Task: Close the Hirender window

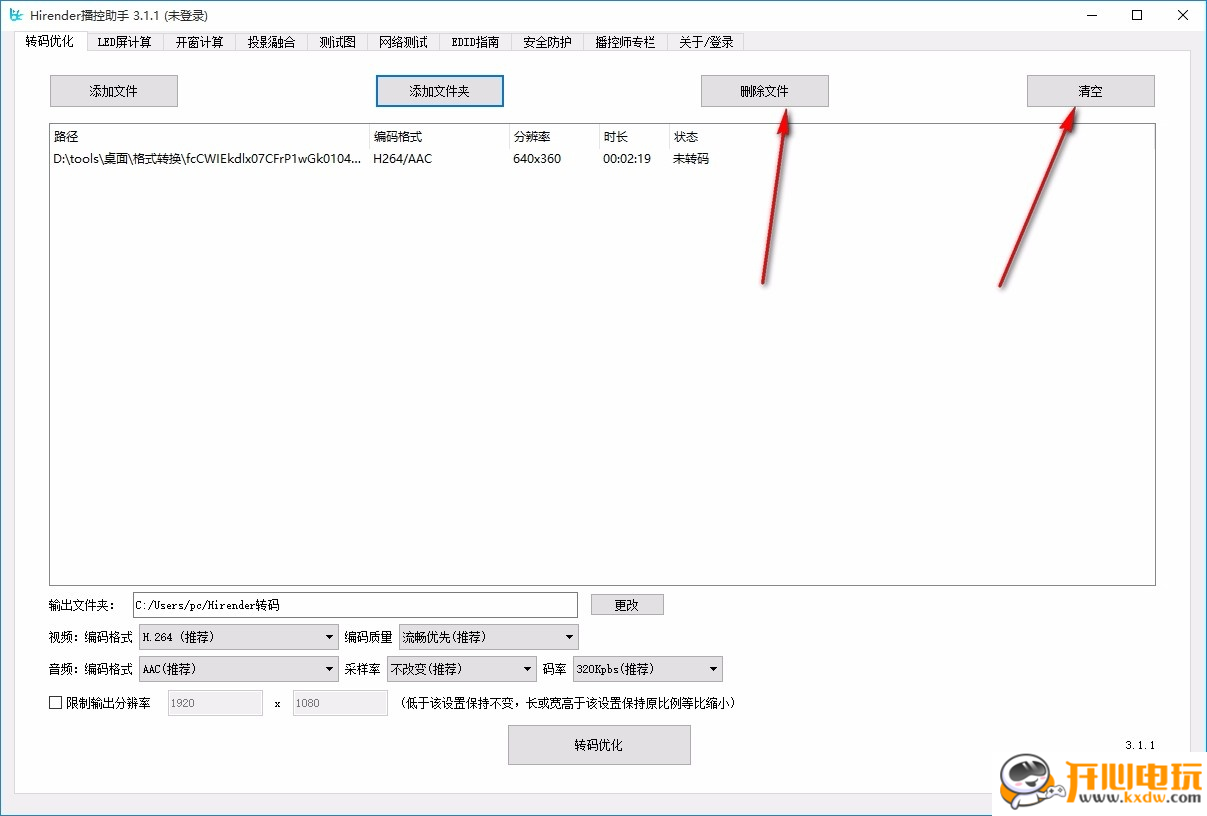Action: (1184, 15)
